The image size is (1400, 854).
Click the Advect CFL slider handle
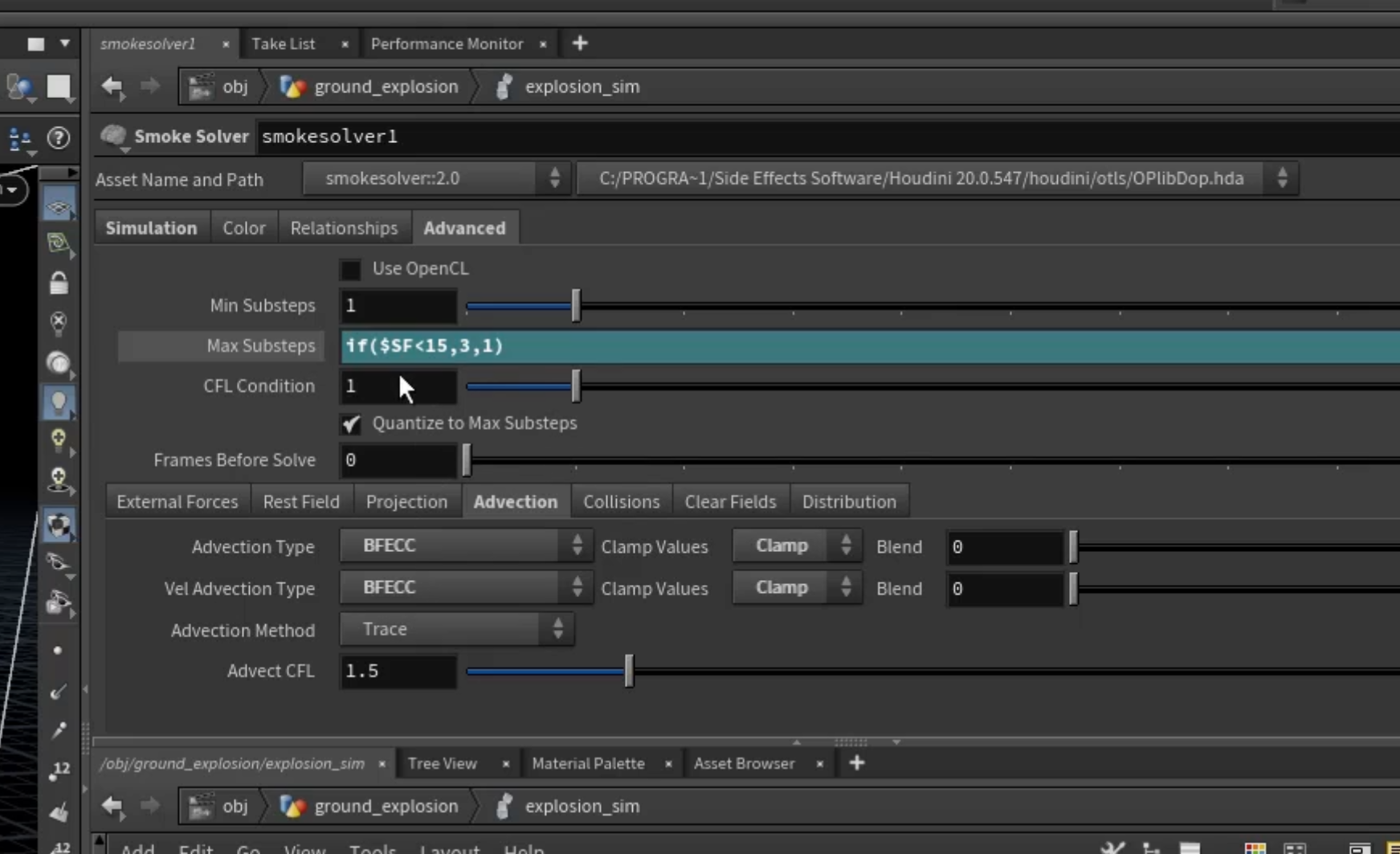[629, 671]
